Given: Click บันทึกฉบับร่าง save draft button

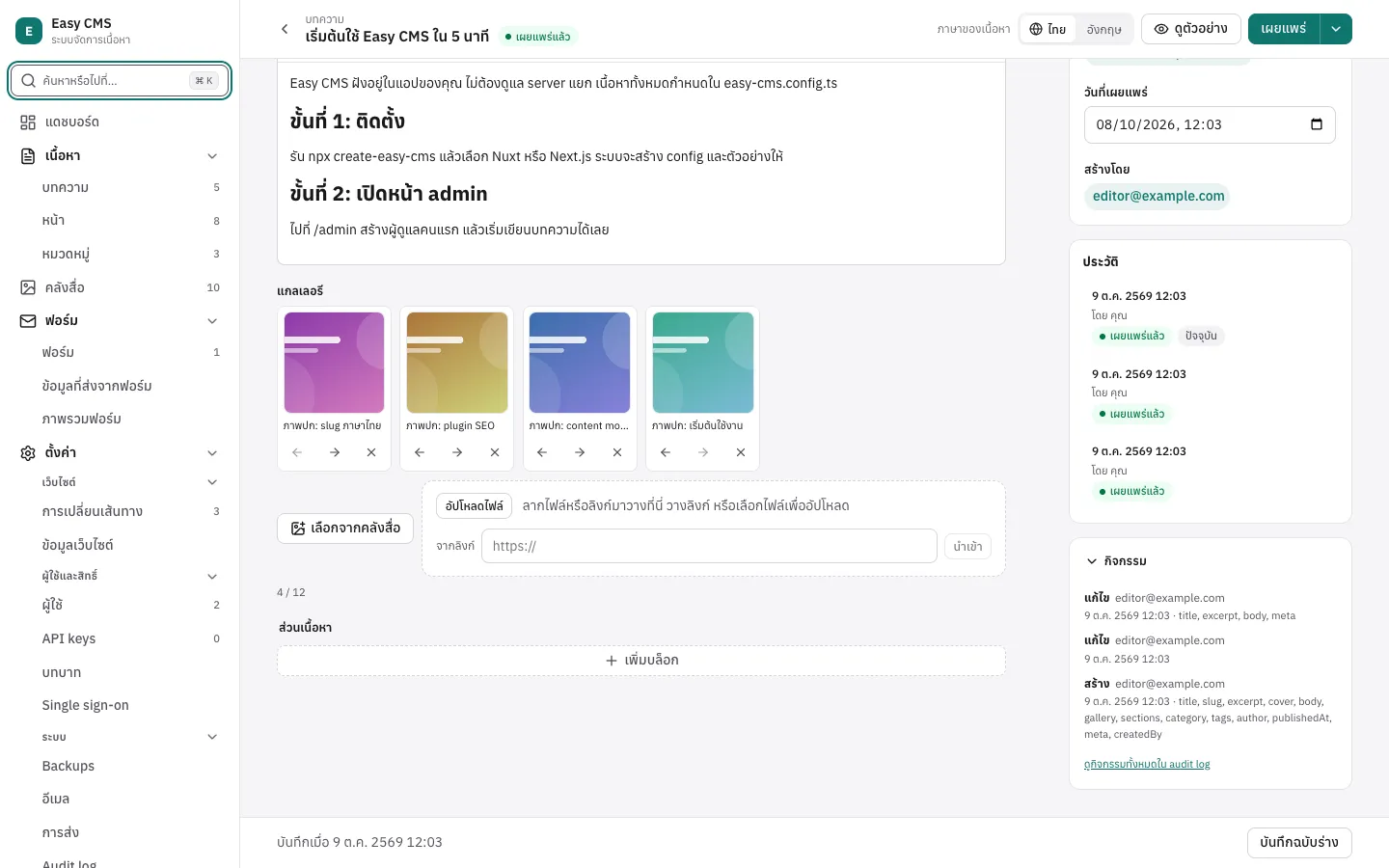Looking at the screenshot, I should click(1299, 843).
